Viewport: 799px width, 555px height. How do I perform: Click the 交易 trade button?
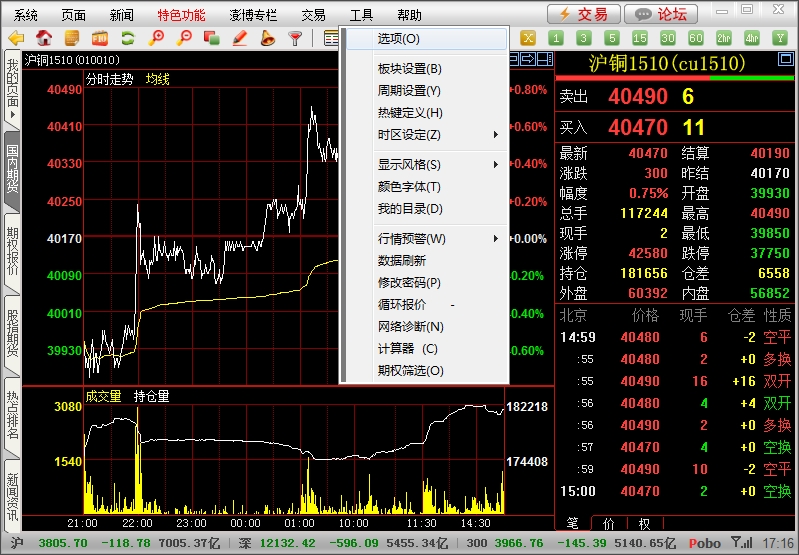pyautogui.click(x=582, y=14)
